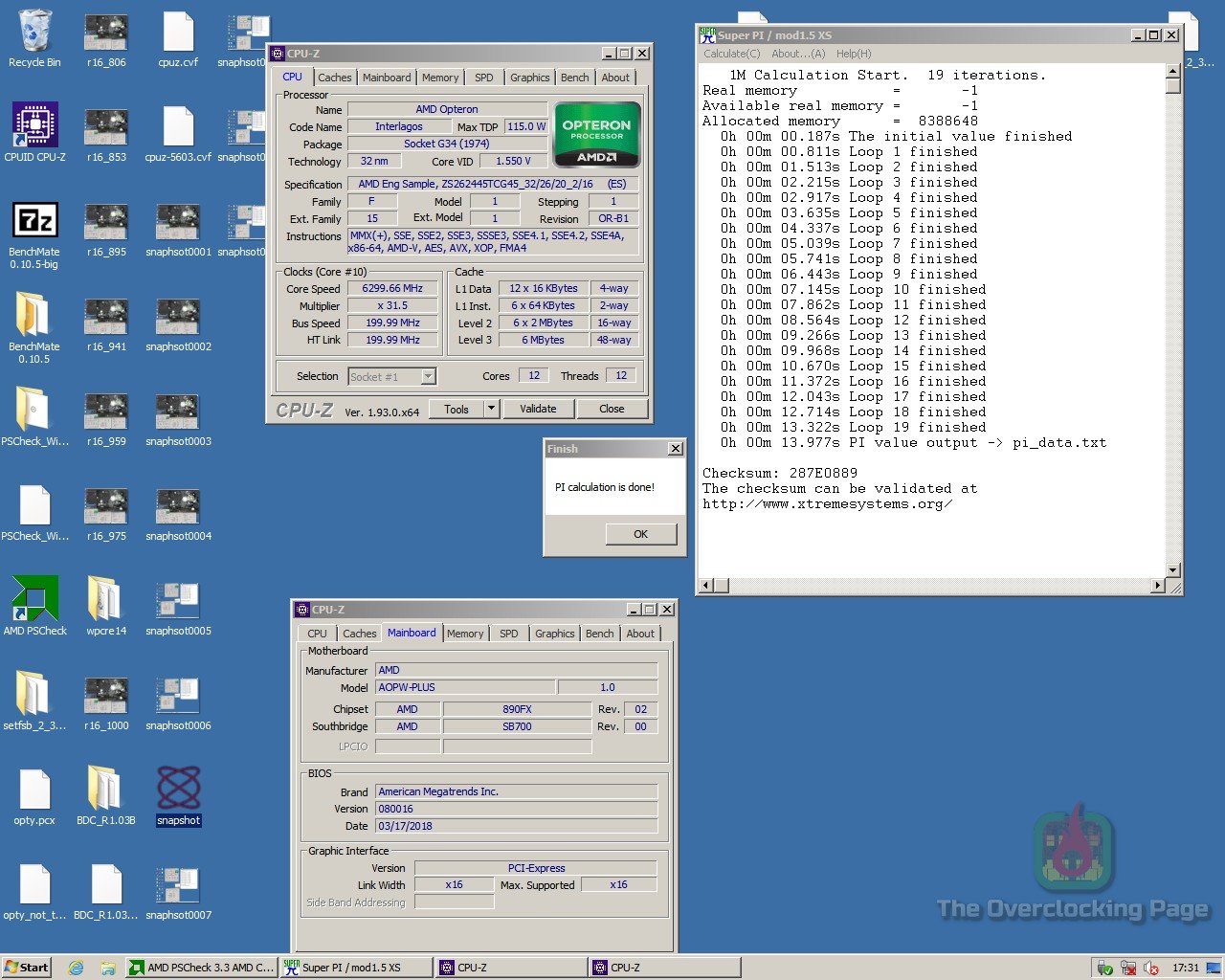Screen dimensions: 1225x980
Task: Open the Calculate(C) menu in Super PI
Action: pos(731,54)
